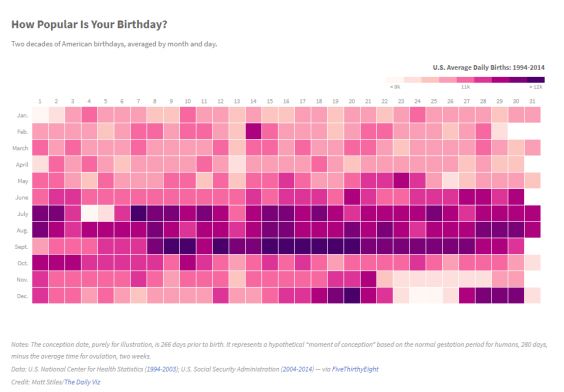Open the (2004-2014) Social Security link
Viewport: 564px width, 392px height.
(297, 369)
